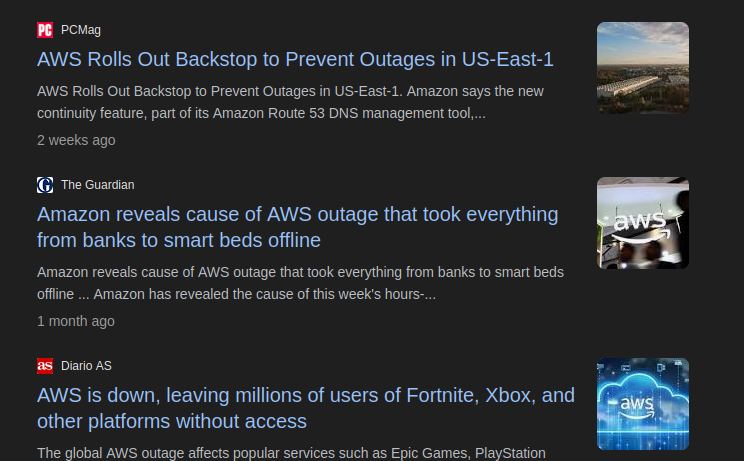The height and width of the screenshot is (461, 744).
Task: Click the 'PCMag' source name
Action: pyautogui.click(x=81, y=30)
